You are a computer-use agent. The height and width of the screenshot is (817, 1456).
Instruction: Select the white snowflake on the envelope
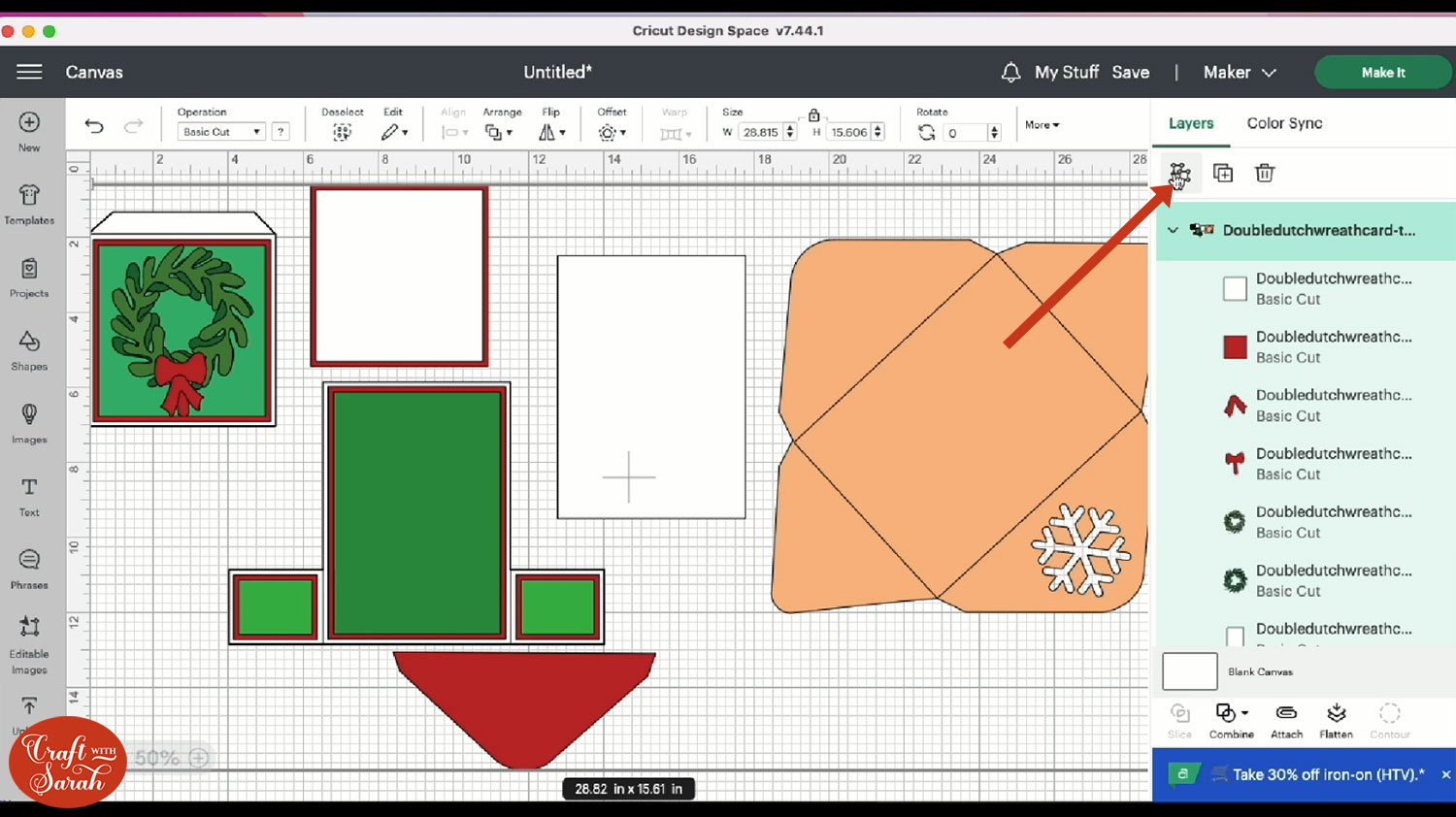point(1080,549)
